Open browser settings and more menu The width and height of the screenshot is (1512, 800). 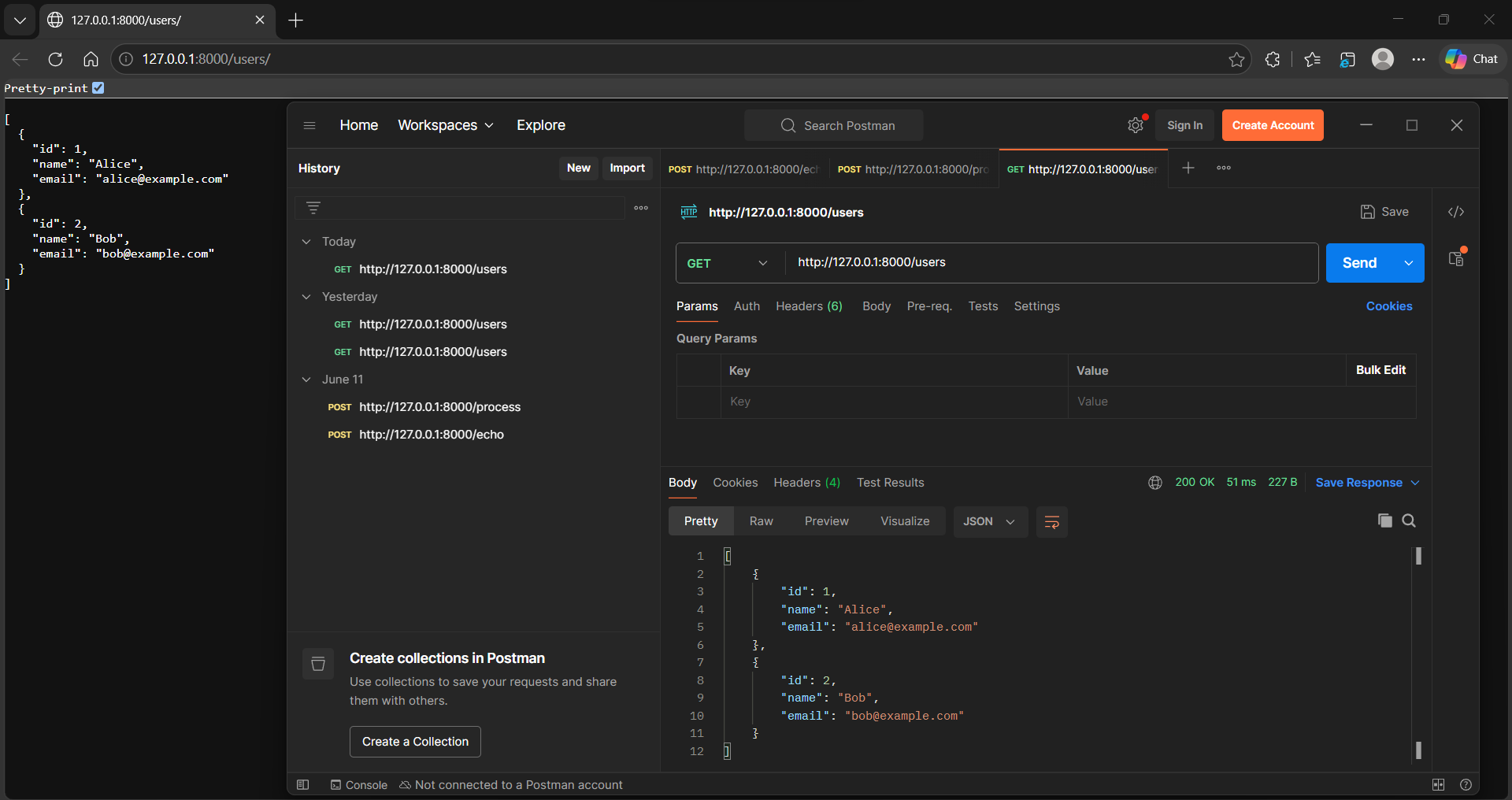click(1418, 59)
